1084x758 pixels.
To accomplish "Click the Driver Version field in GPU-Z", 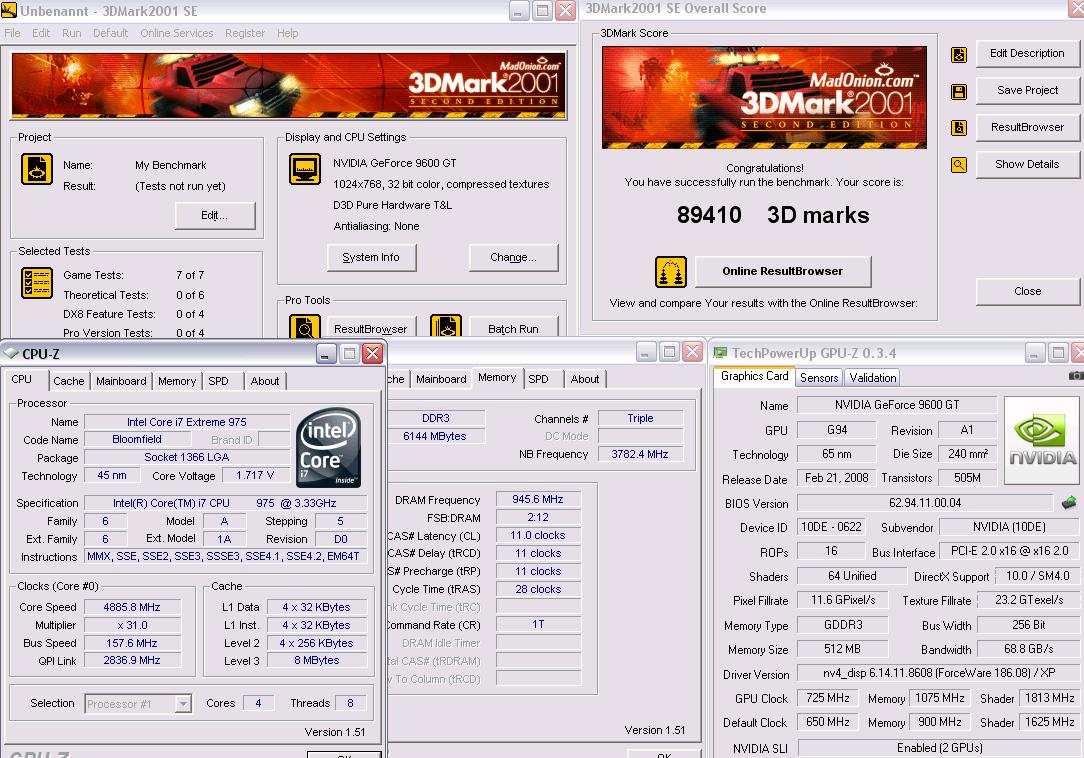I will point(937,673).
